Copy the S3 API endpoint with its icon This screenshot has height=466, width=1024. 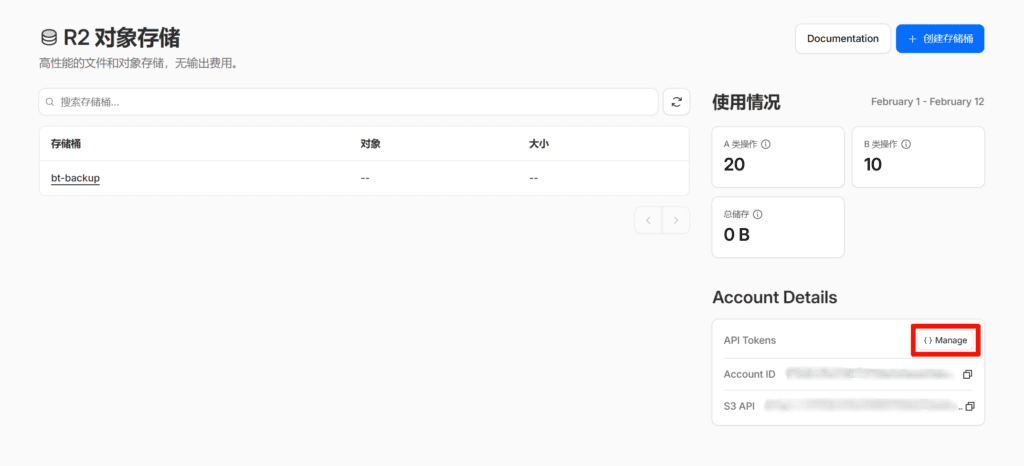(967, 407)
